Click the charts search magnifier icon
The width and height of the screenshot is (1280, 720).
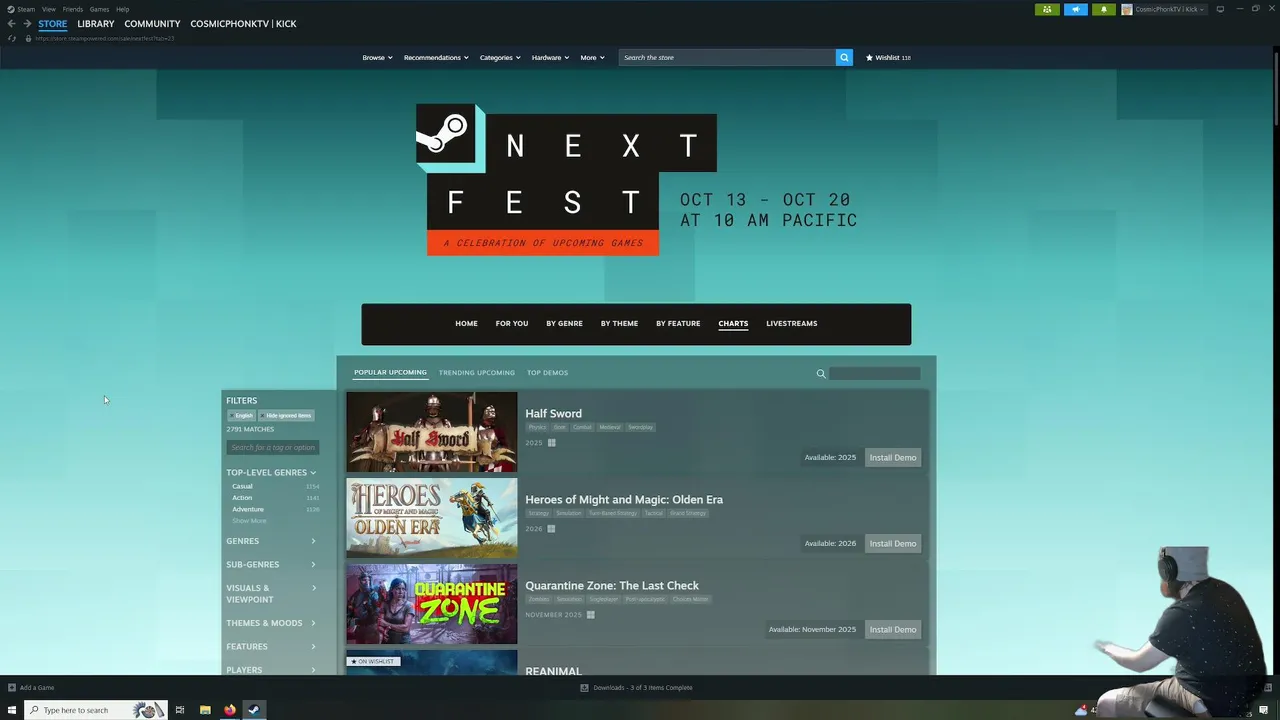821,373
